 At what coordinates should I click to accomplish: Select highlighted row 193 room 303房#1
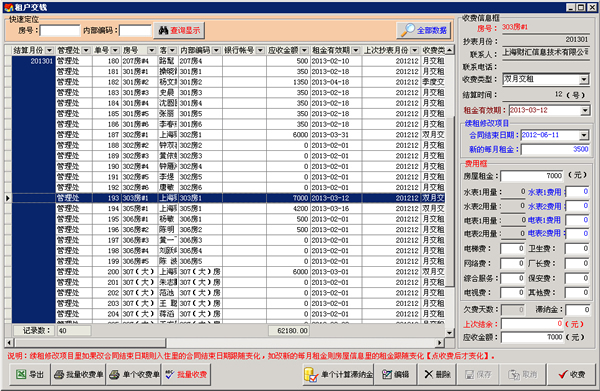coord(228,198)
